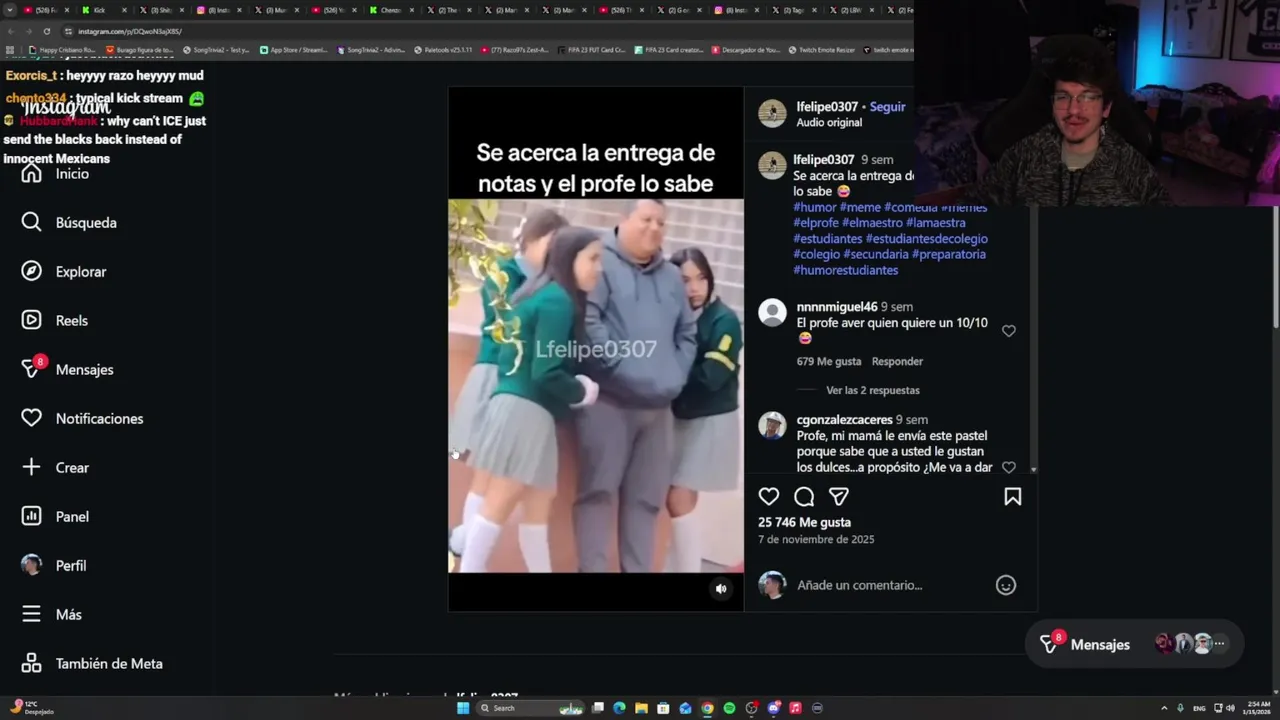Open the Windows Start menu
Image resolution: width=1280 pixels, height=720 pixels.
[x=463, y=708]
